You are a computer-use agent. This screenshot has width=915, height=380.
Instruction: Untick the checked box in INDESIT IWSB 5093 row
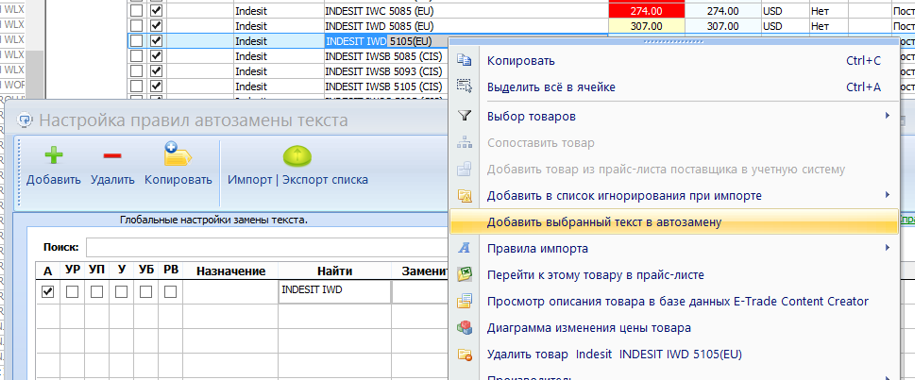coord(156,71)
